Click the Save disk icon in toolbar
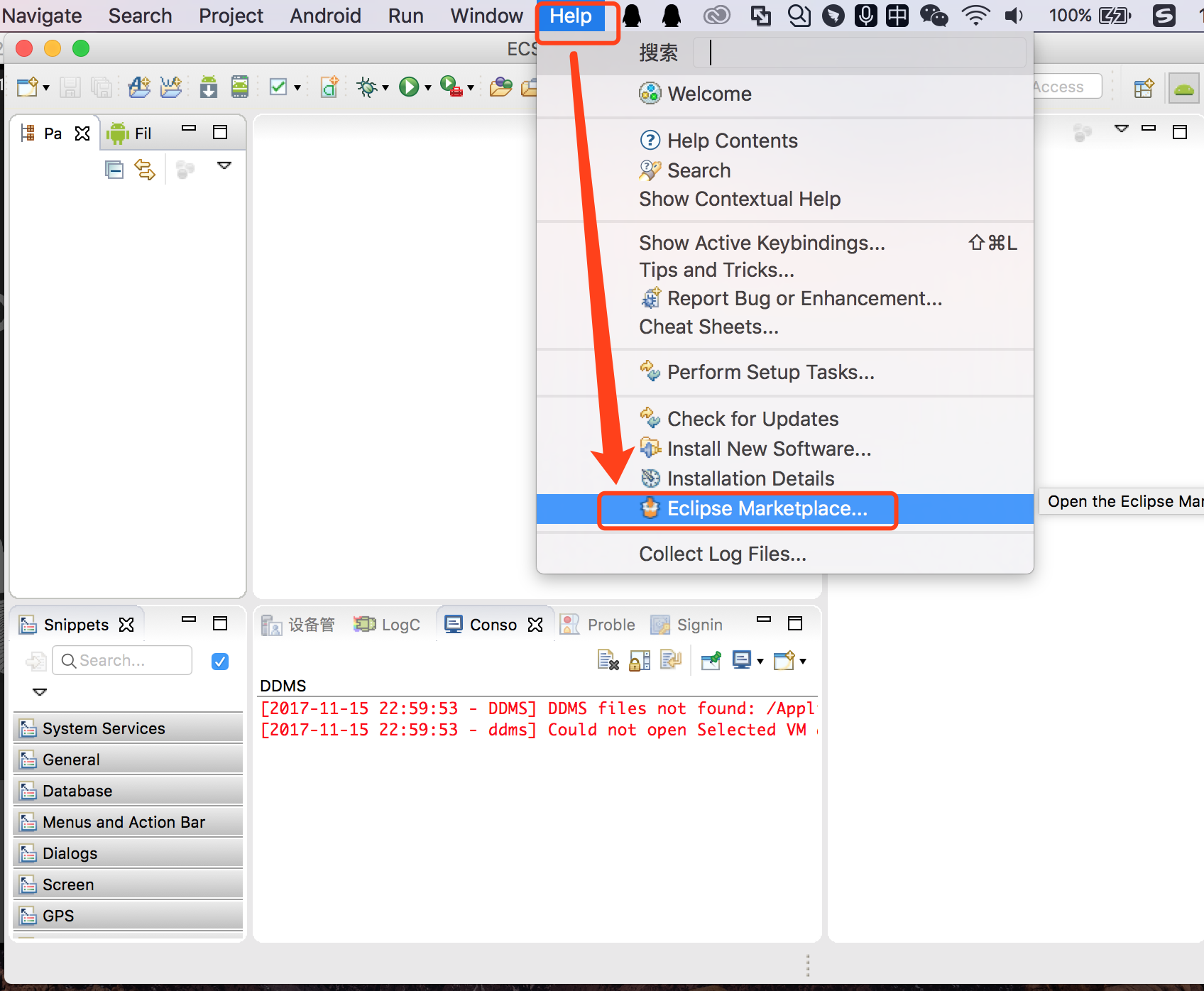Viewport: 1204px width, 991px height. coord(70,87)
